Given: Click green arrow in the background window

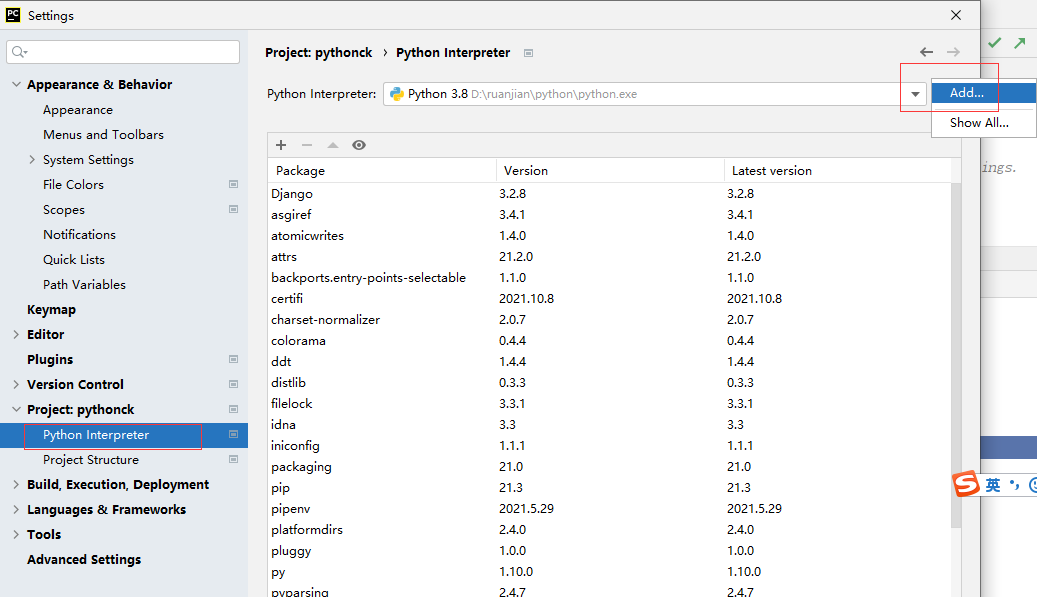Looking at the screenshot, I should 1020,43.
